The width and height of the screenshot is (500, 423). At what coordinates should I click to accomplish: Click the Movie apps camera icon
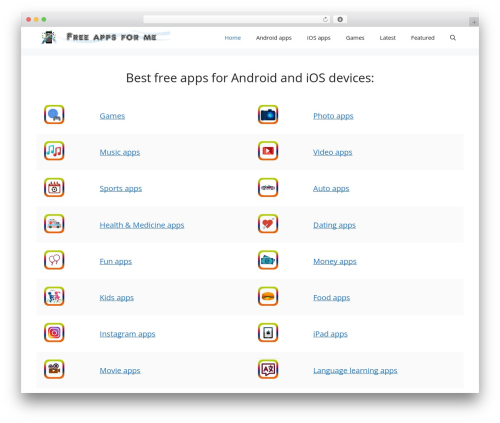coord(54,369)
